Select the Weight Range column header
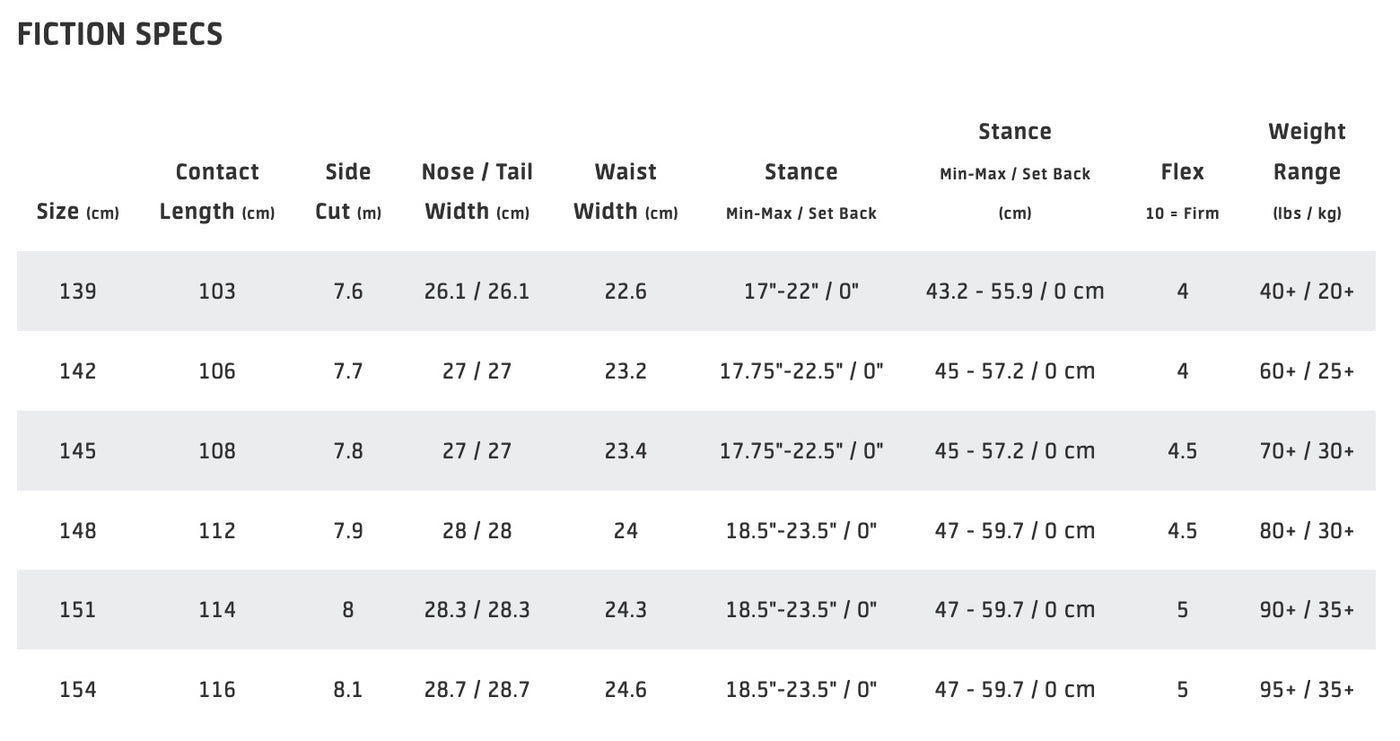Screen dimensions: 1400x741 point(1307,171)
